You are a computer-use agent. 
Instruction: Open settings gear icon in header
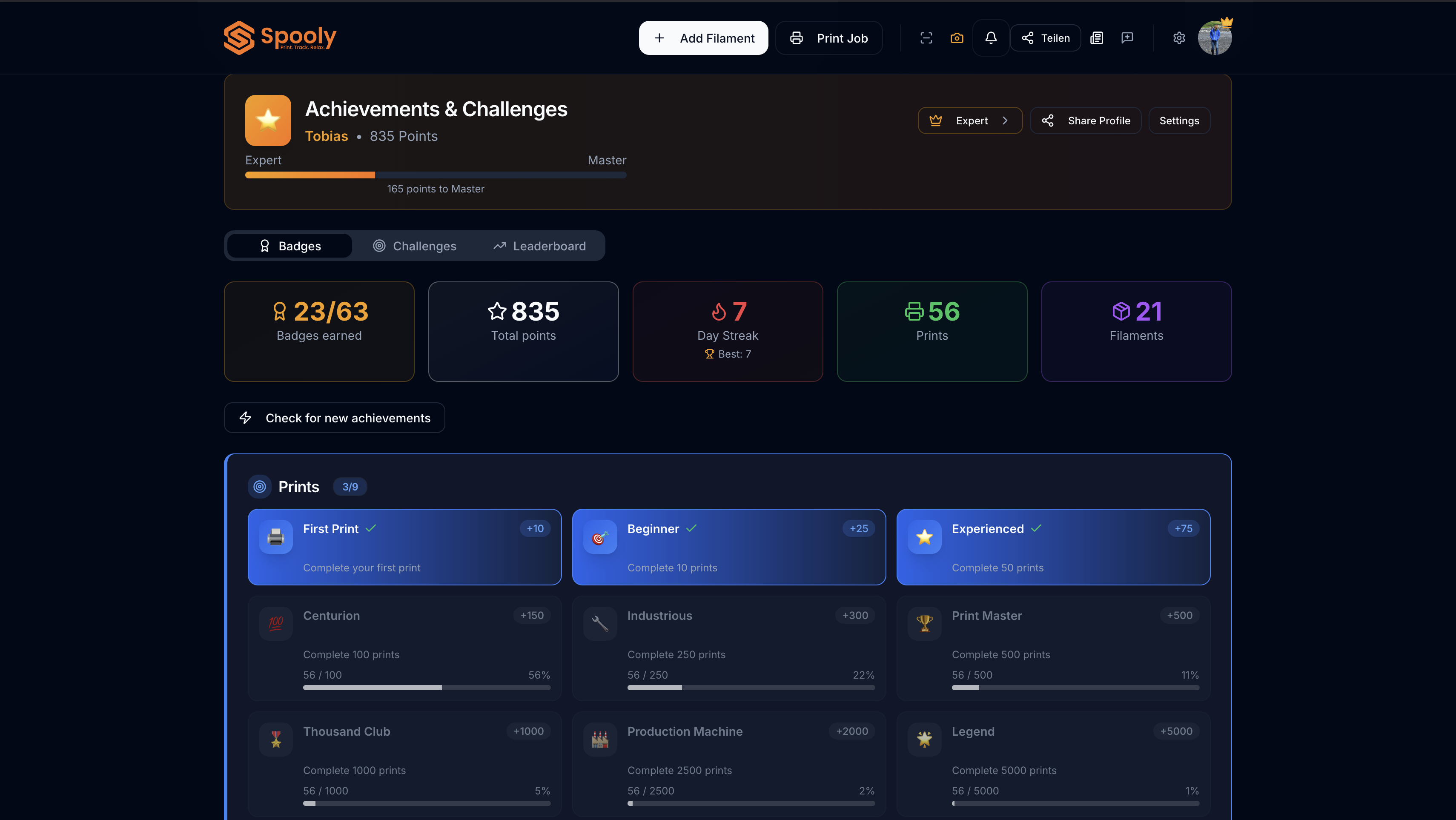click(x=1178, y=38)
